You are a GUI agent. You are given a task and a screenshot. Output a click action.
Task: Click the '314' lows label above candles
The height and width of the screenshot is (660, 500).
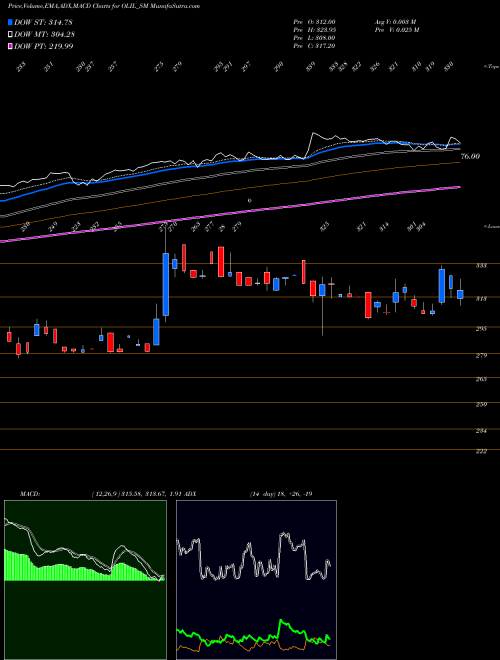[x=384, y=227]
